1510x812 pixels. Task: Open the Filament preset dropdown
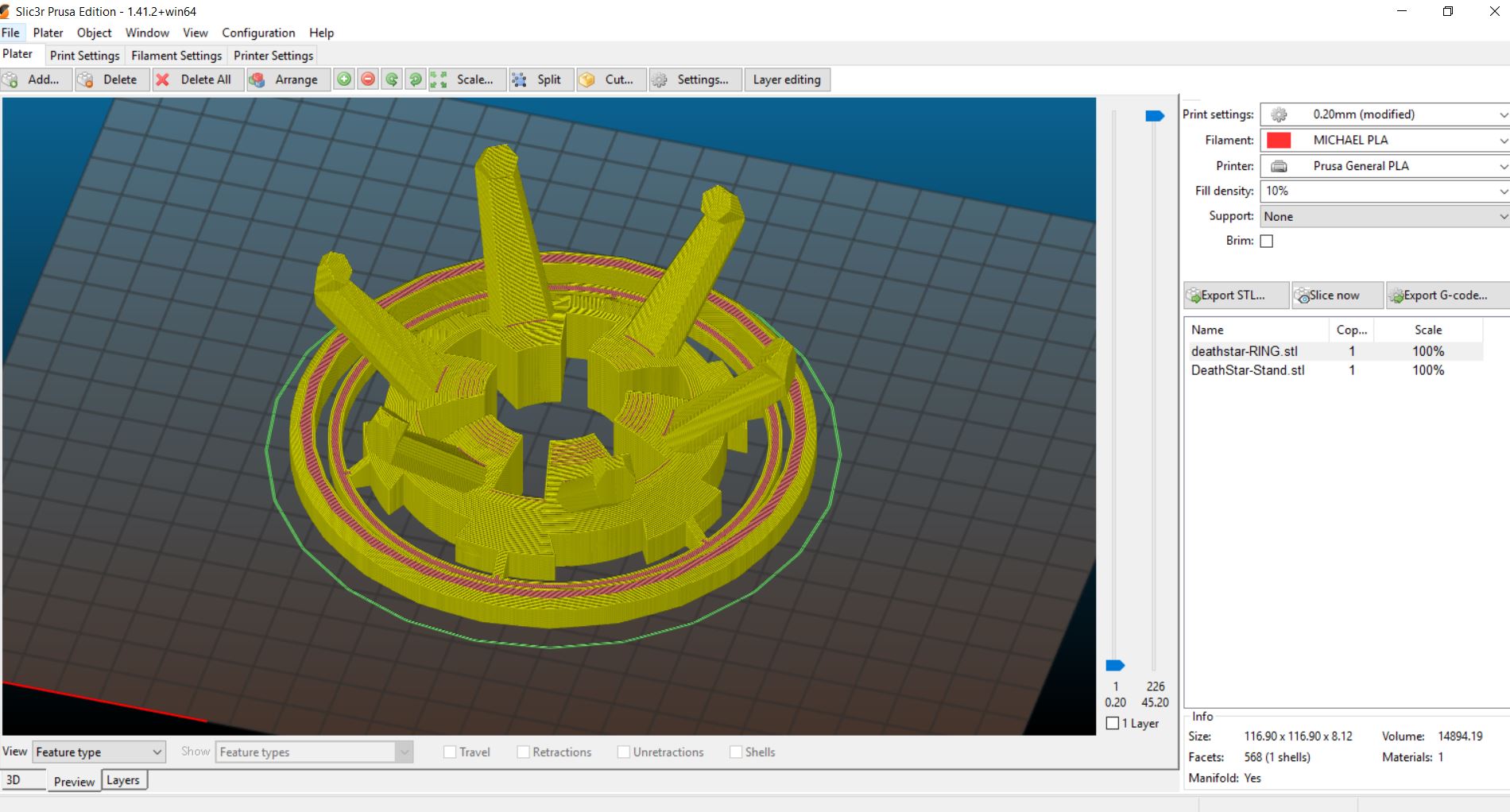click(1384, 140)
